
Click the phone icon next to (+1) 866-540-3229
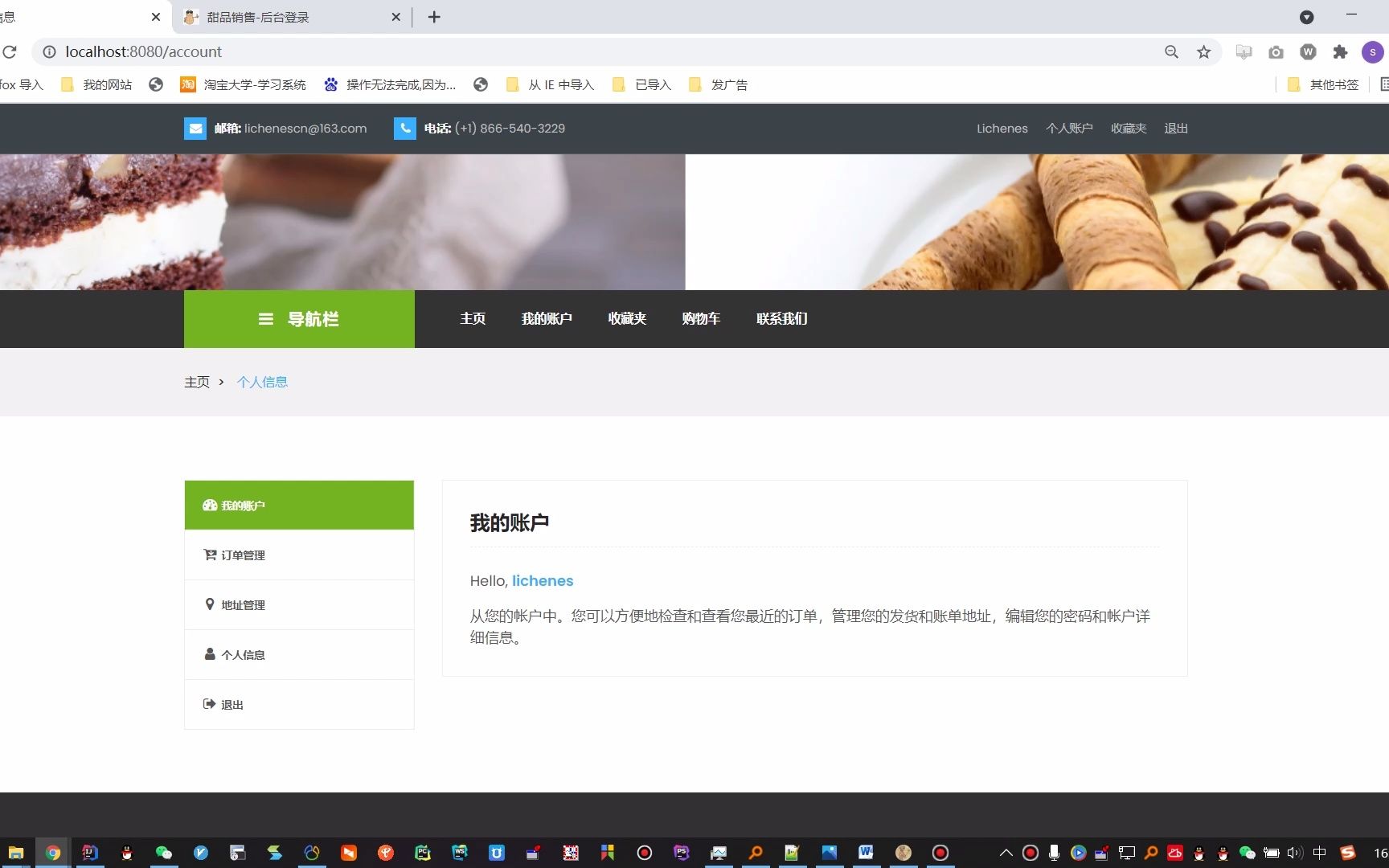(x=404, y=128)
